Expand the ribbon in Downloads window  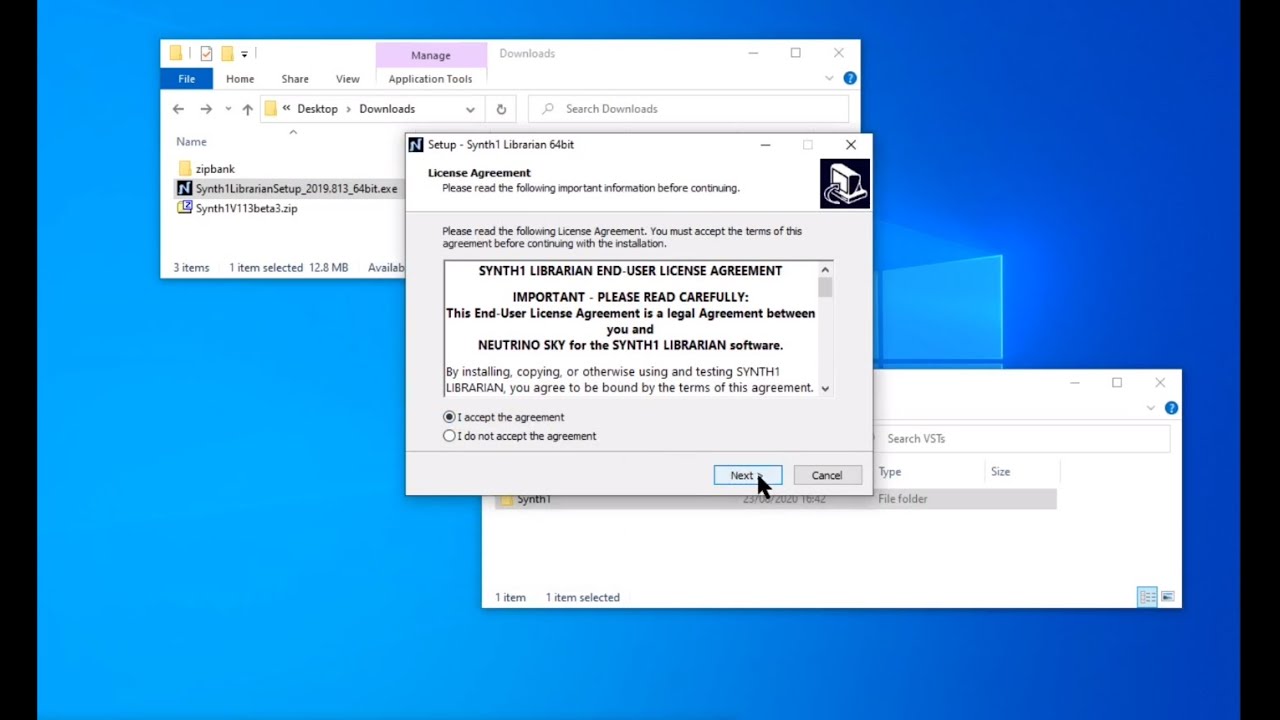pos(829,78)
